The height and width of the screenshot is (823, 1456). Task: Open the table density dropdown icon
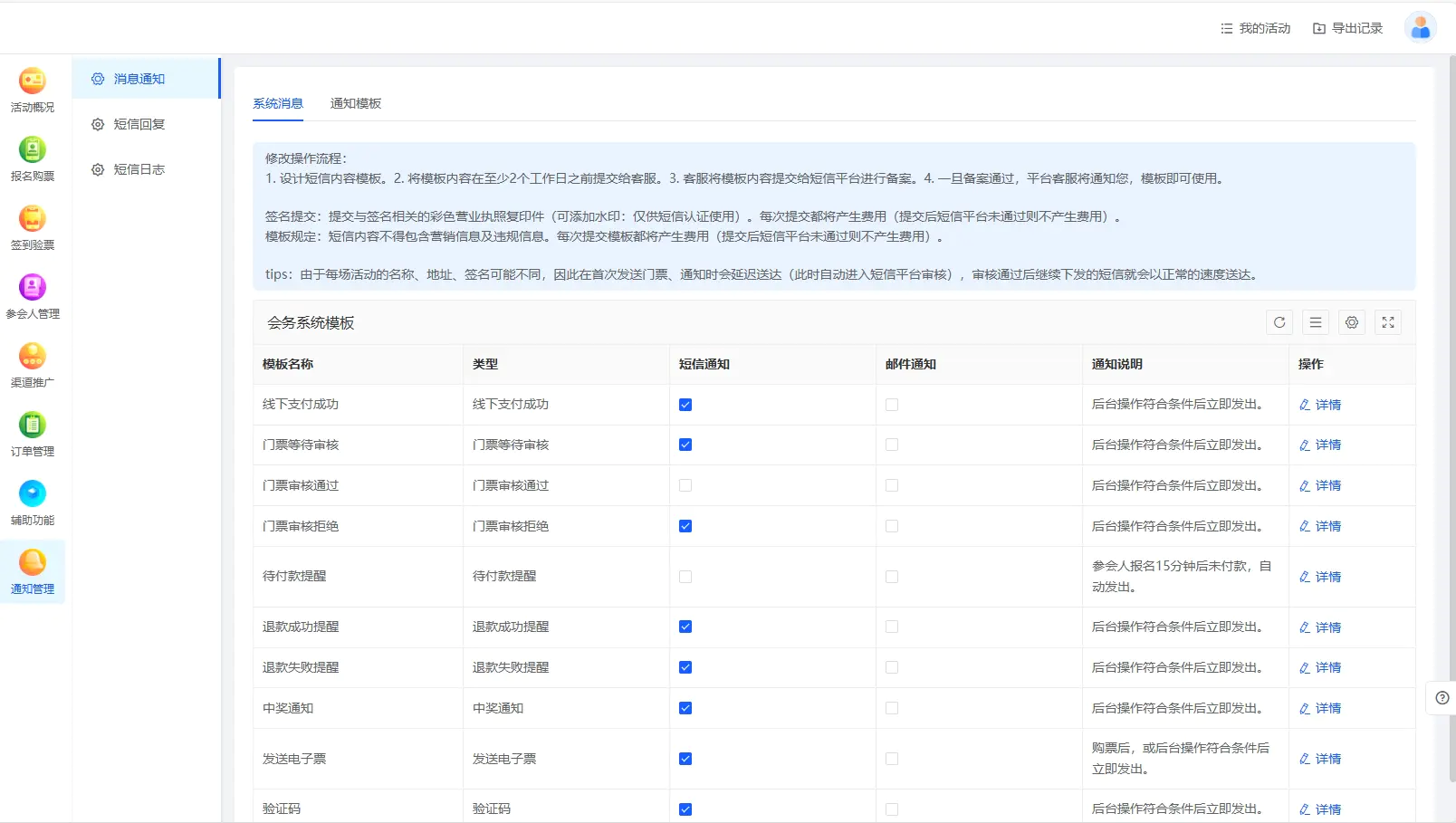(x=1315, y=322)
